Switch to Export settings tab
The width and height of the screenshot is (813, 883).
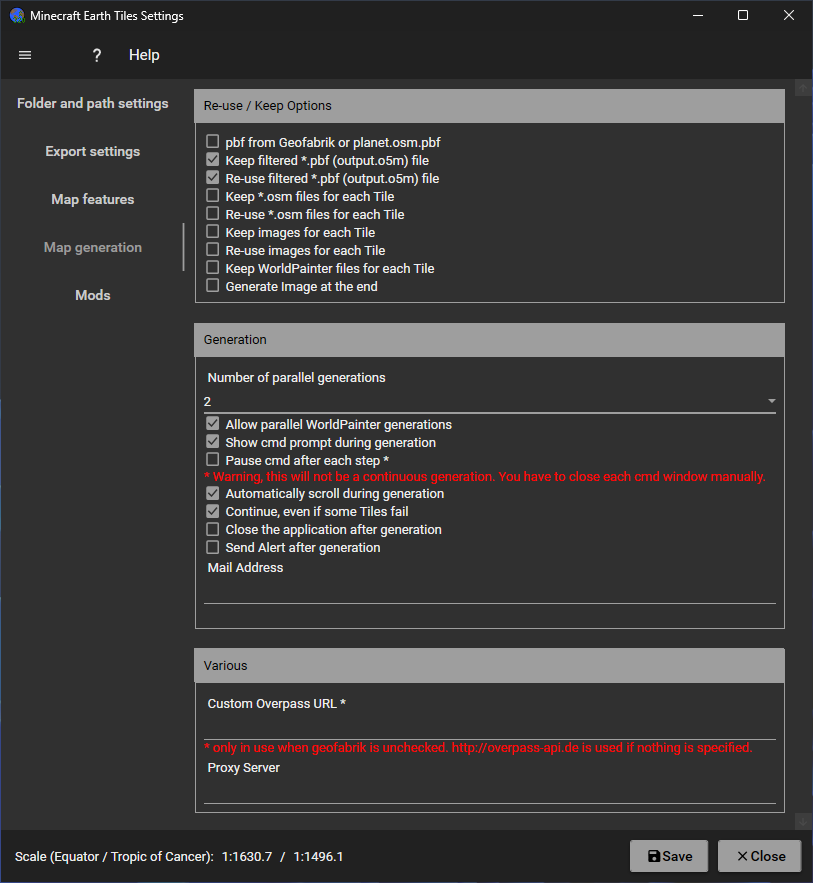pos(93,152)
